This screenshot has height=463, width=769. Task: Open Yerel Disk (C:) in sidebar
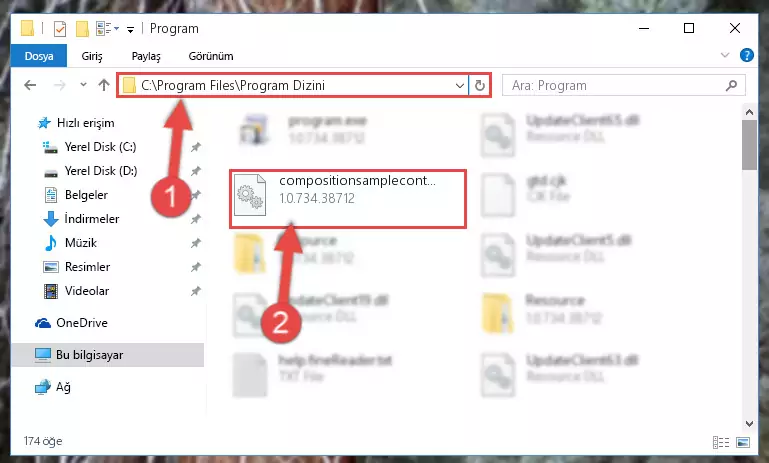point(101,147)
